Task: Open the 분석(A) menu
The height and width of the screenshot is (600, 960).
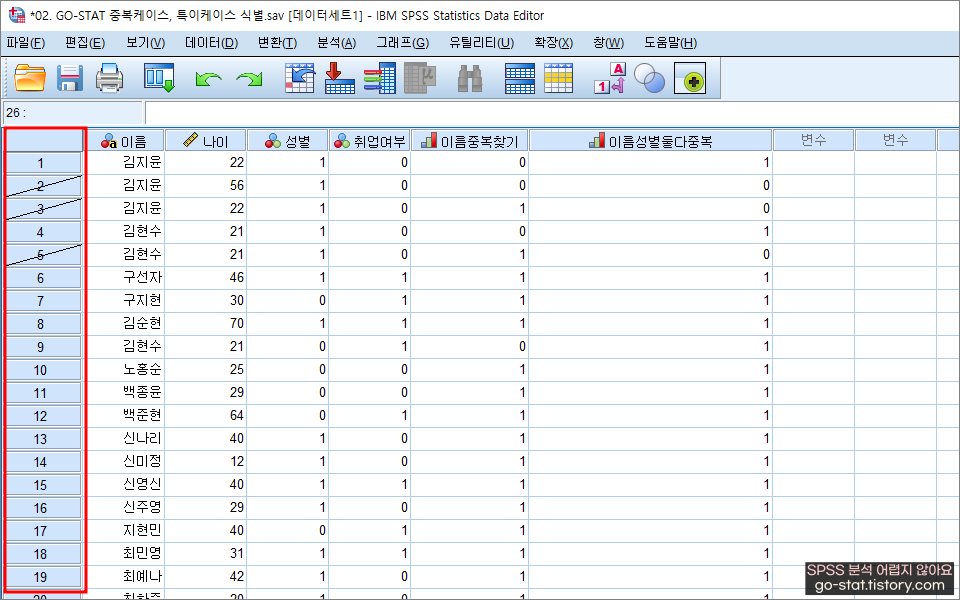Action: (337, 43)
